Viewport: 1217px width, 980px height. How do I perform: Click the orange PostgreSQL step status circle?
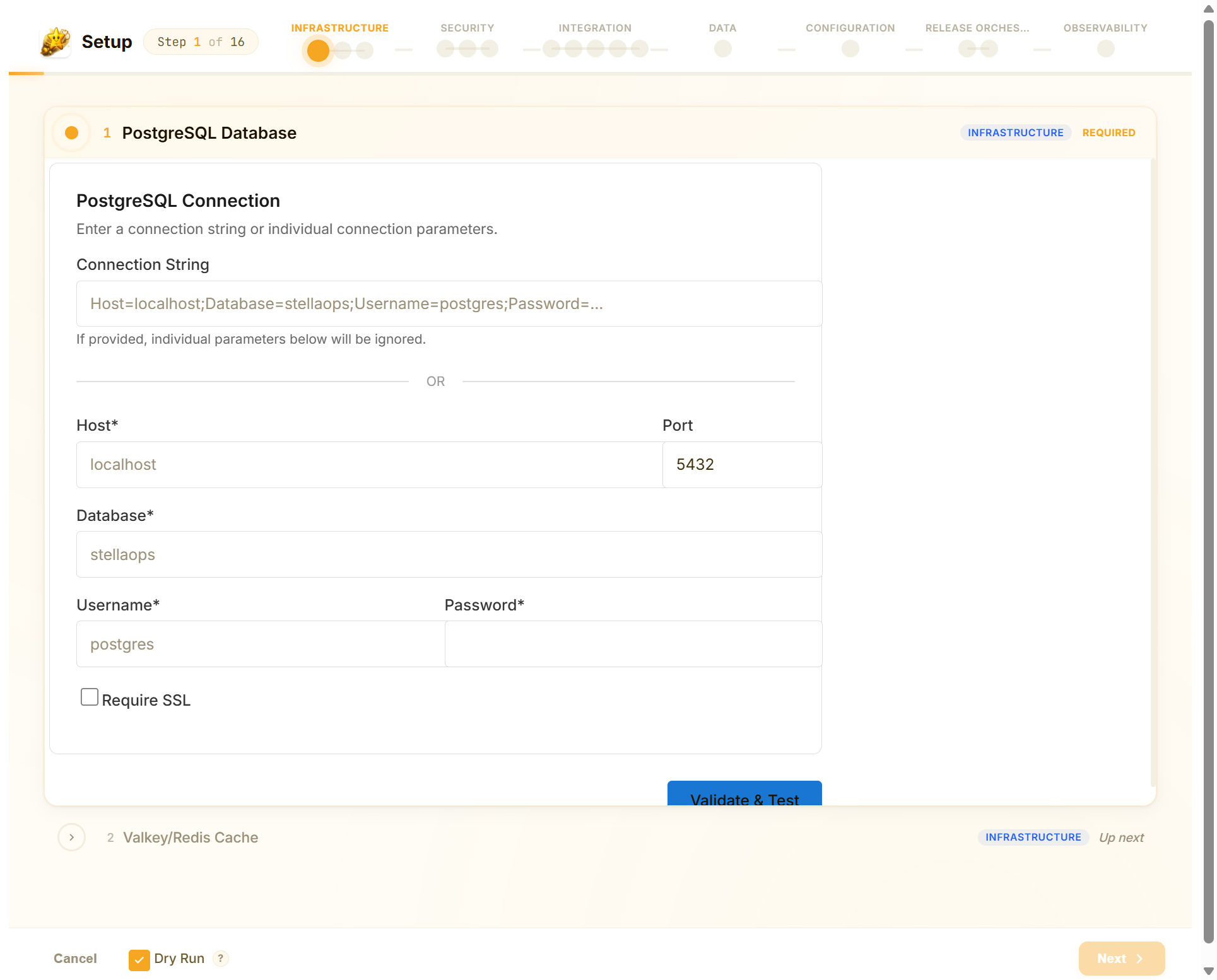tap(72, 132)
